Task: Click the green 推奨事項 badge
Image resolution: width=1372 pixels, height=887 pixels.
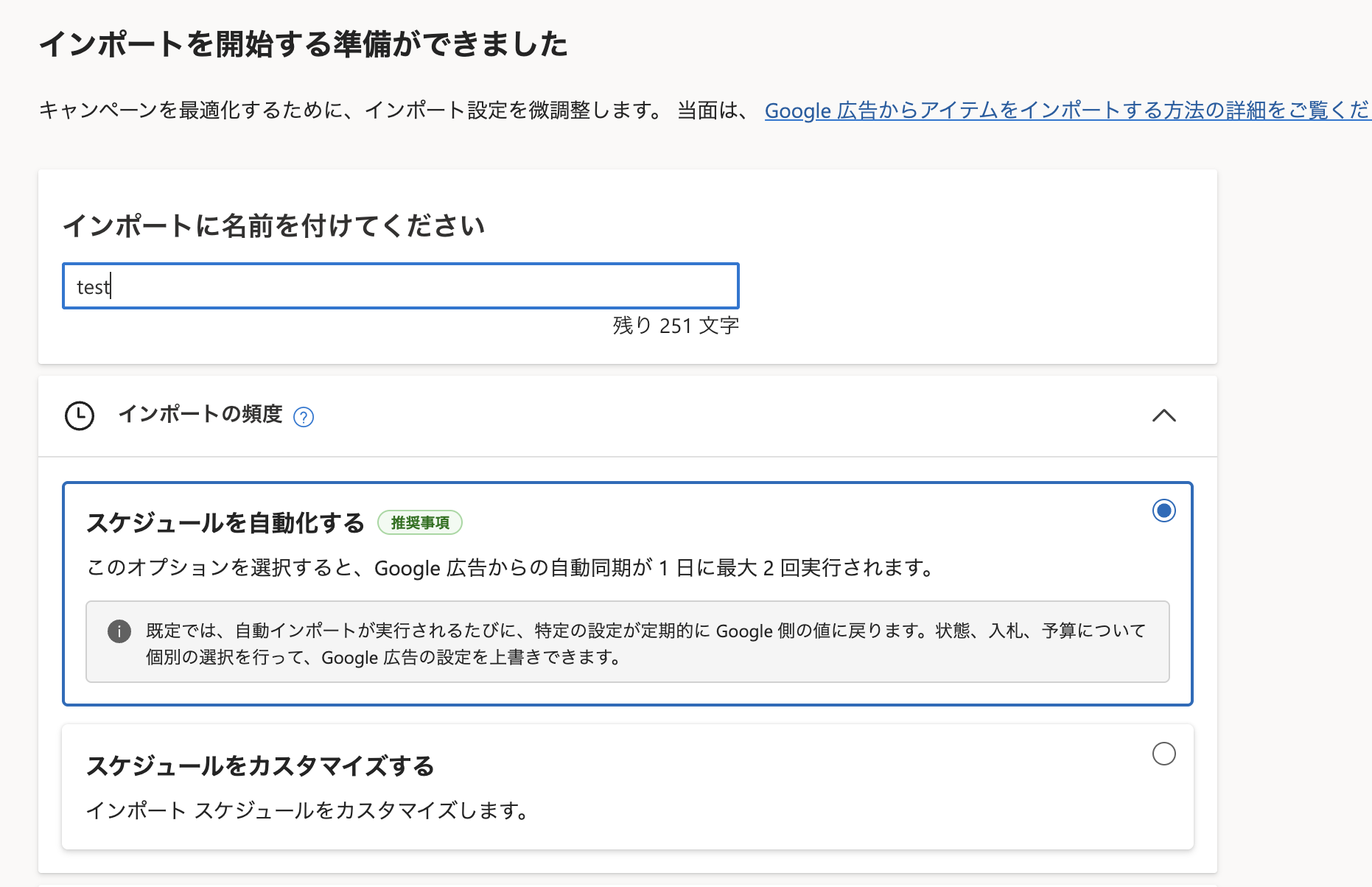Action: coord(420,522)
